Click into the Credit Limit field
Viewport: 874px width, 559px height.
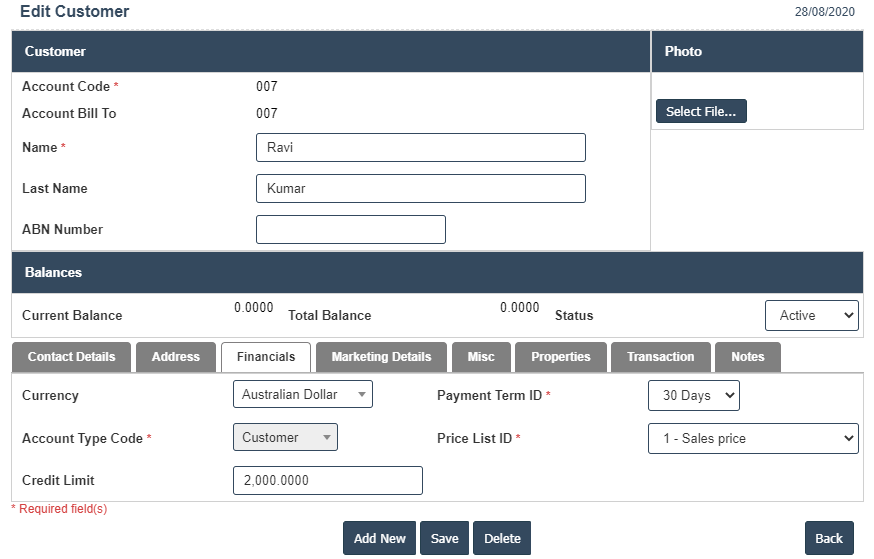(x=327, y=480)
